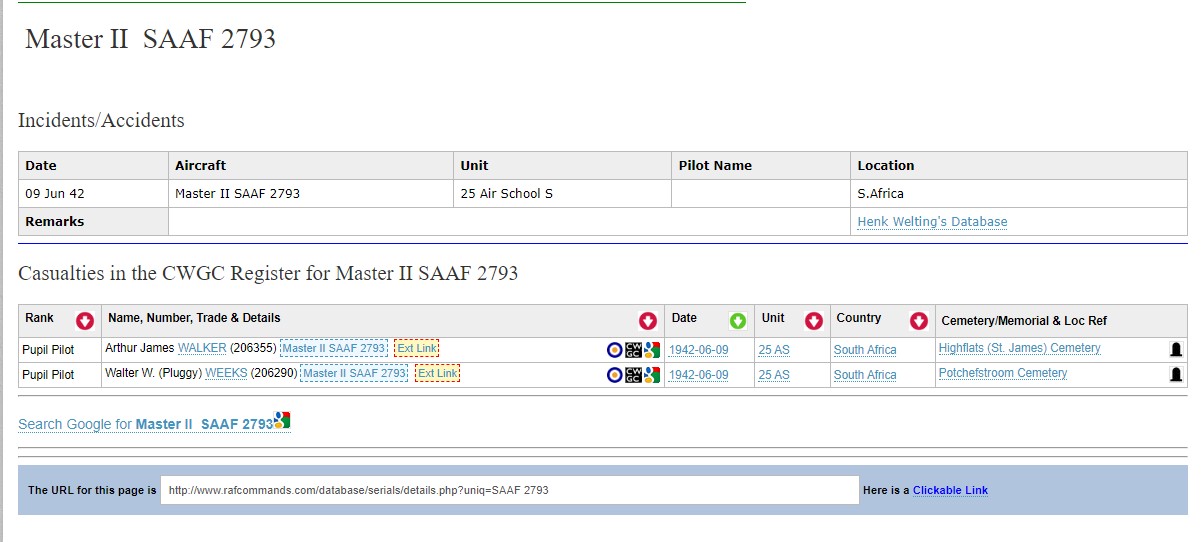Open Google search icon in Walker row
1201x542 pixels.
pos(651,350)
